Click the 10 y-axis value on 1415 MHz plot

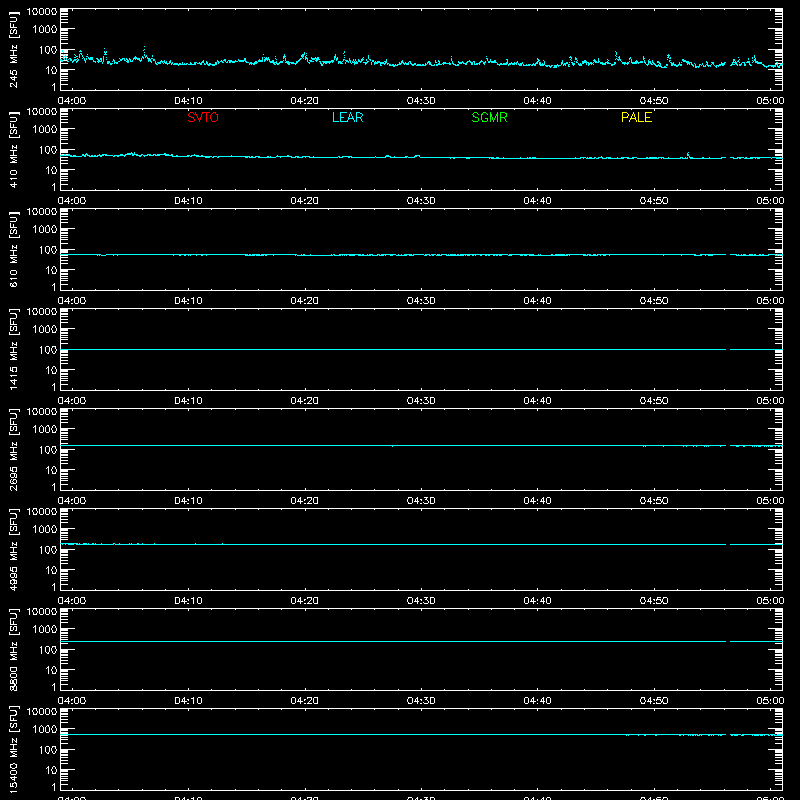[x=51, y=370]
